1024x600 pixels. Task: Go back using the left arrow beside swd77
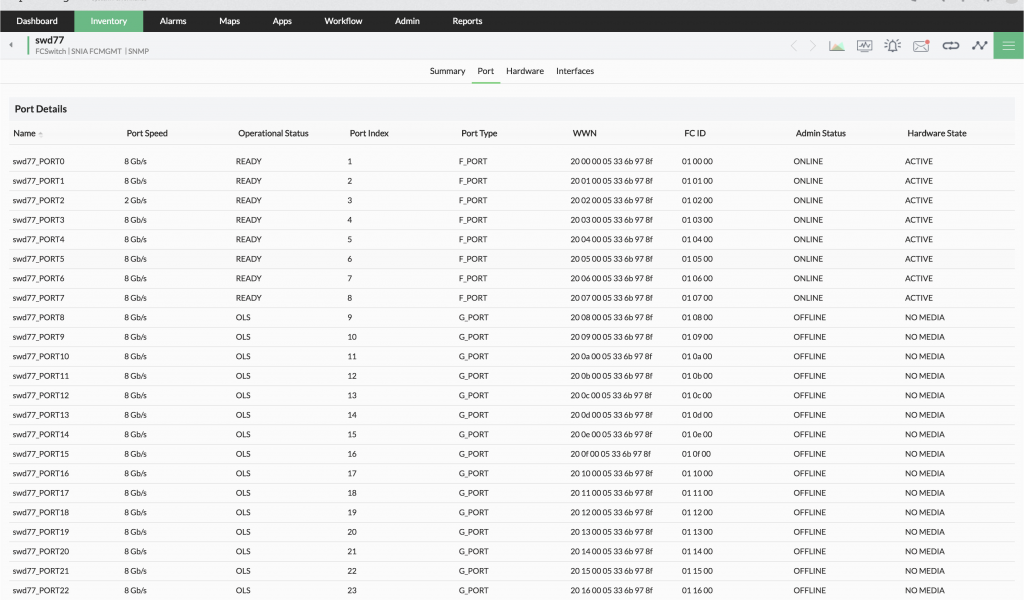point(11,45)
